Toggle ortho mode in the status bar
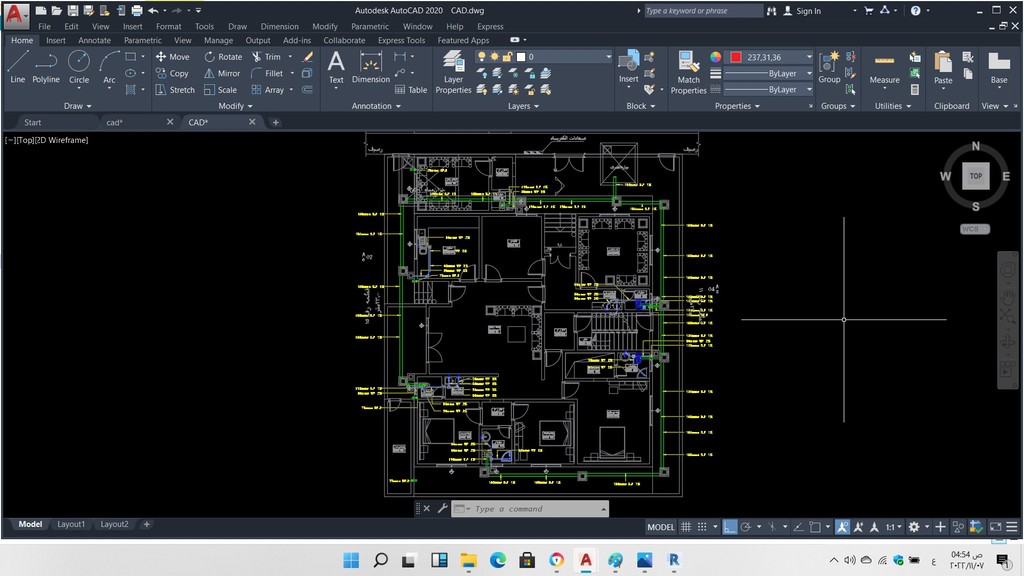The height and width of the screenshot is (576, 1024). [x=730, y=526]
